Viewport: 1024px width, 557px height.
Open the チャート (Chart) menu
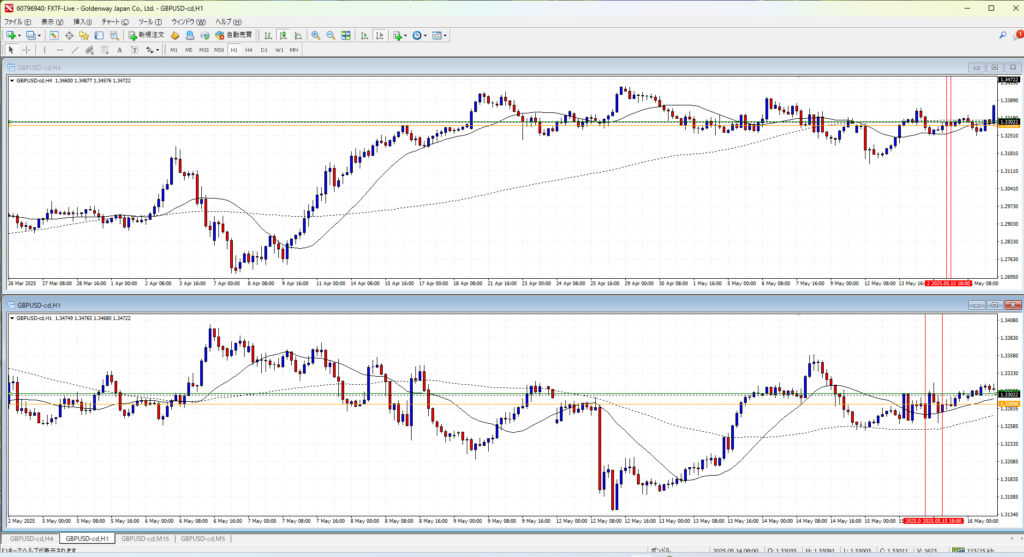(114, 21)
